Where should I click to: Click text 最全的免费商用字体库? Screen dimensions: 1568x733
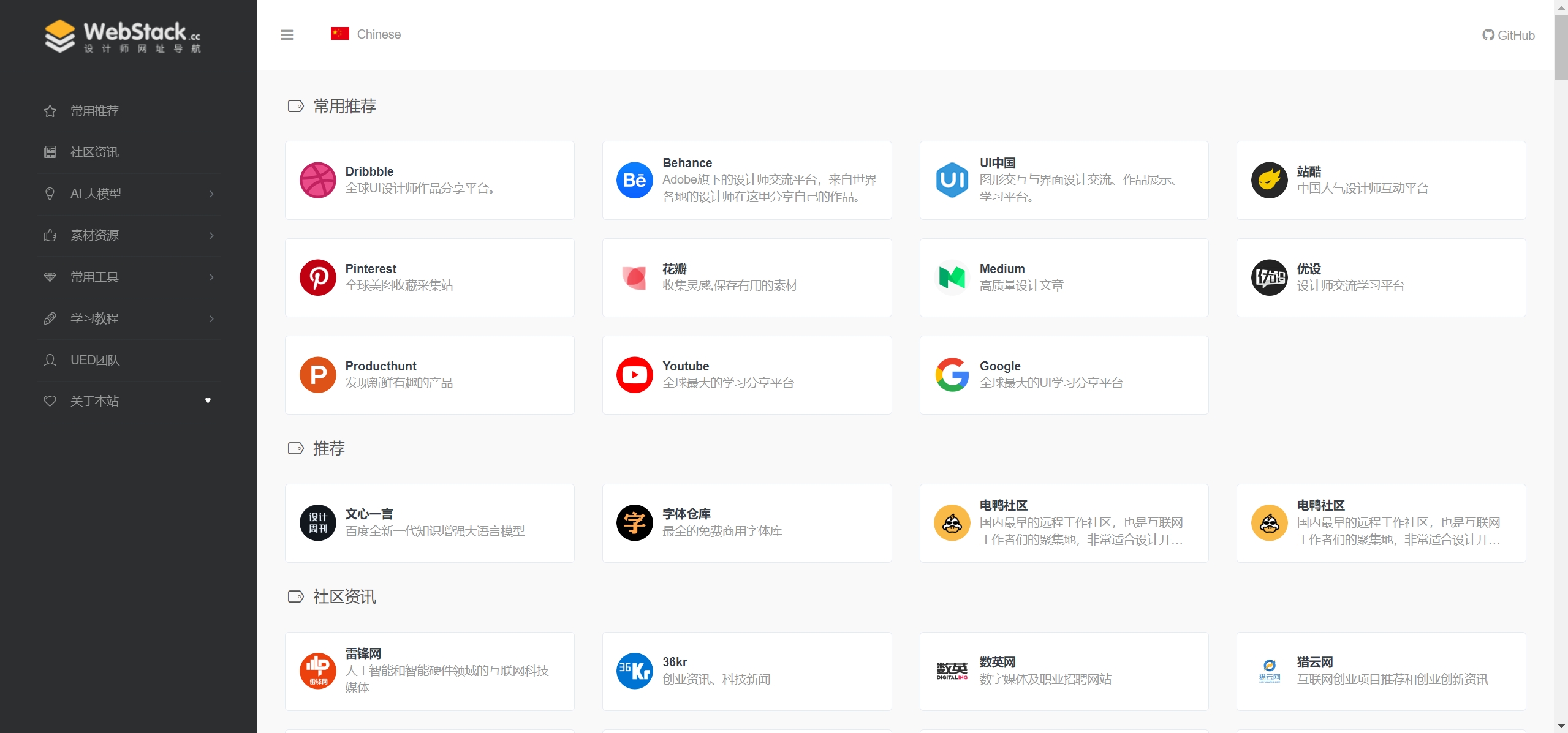[722, 532]
